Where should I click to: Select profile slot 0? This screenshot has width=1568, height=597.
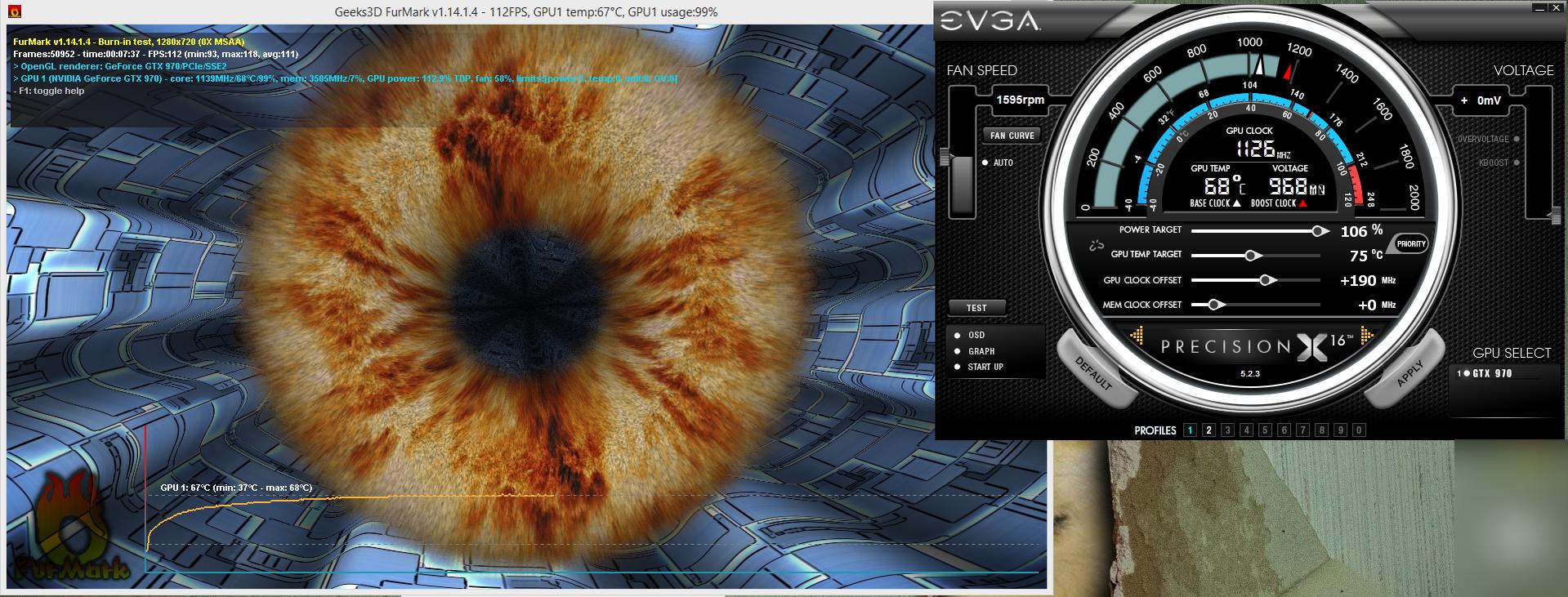coord(1359,430)
